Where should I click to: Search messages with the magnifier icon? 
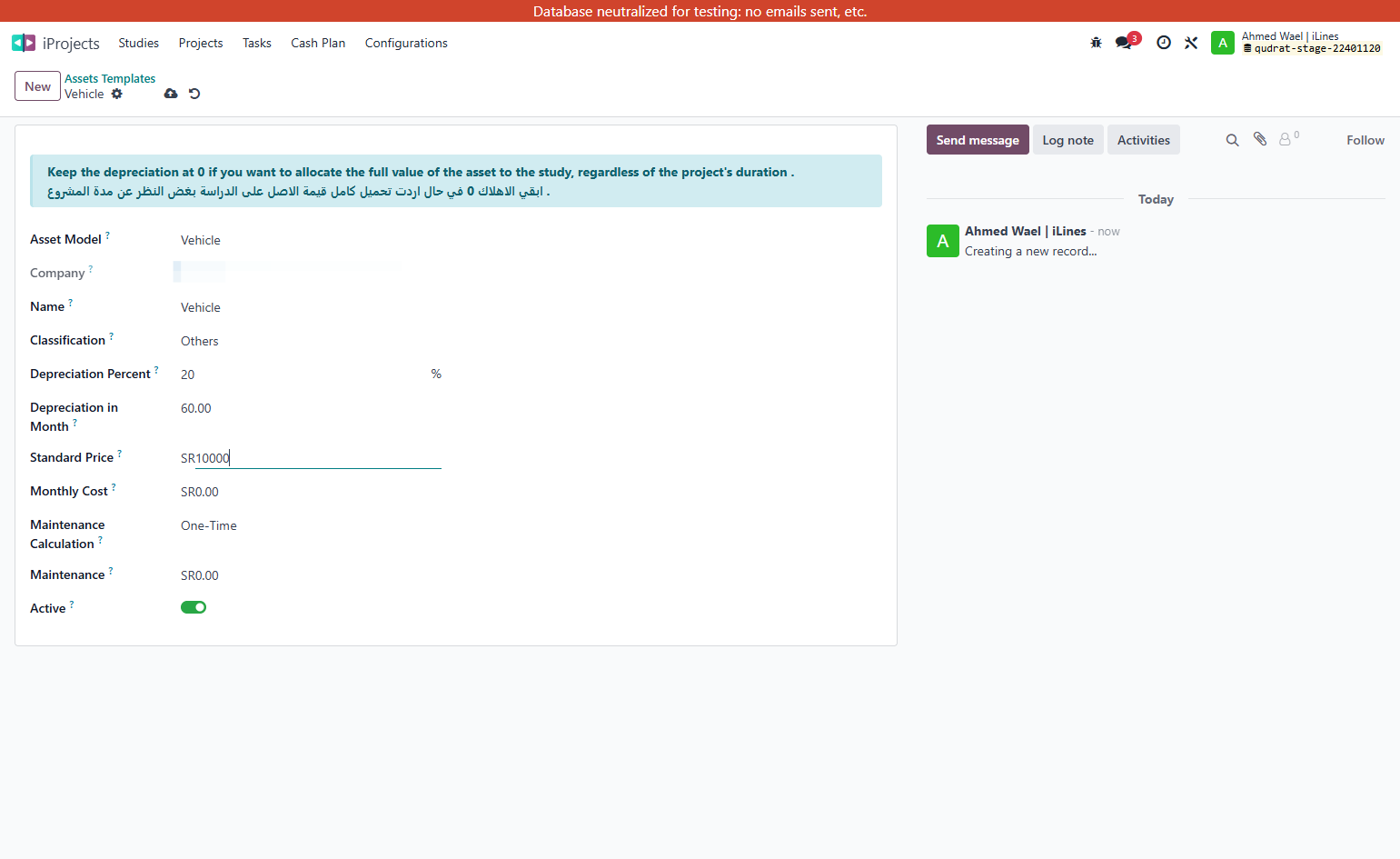tap(1232, 140)
